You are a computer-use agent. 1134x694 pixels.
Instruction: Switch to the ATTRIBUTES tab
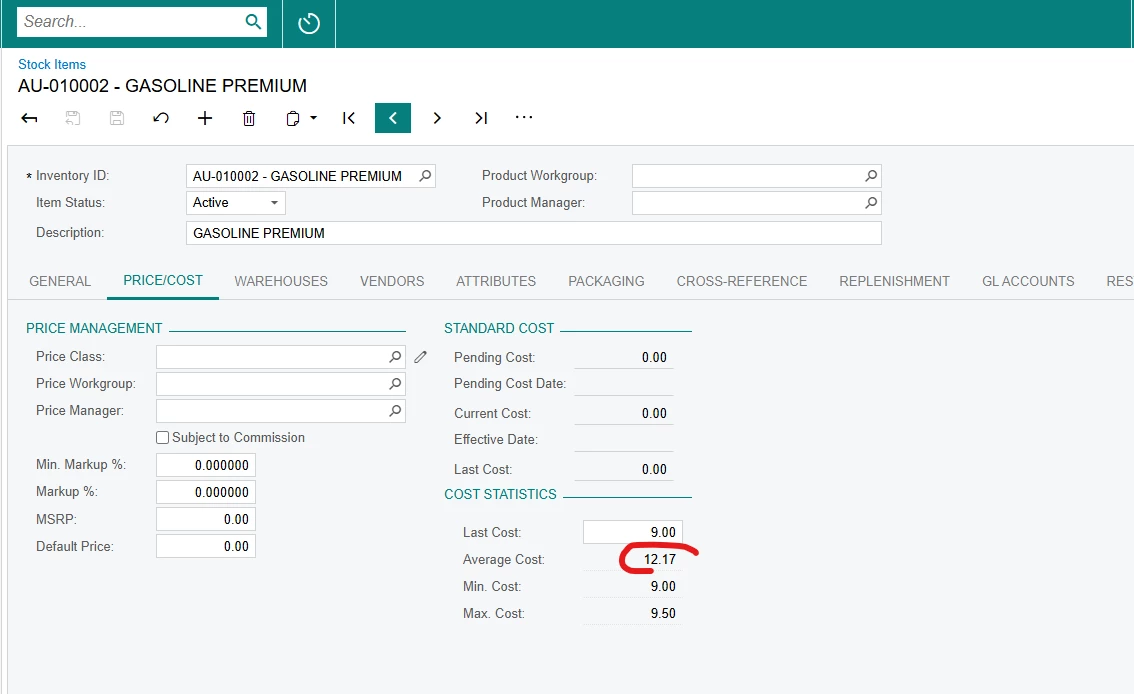click(x=496, y=281)
